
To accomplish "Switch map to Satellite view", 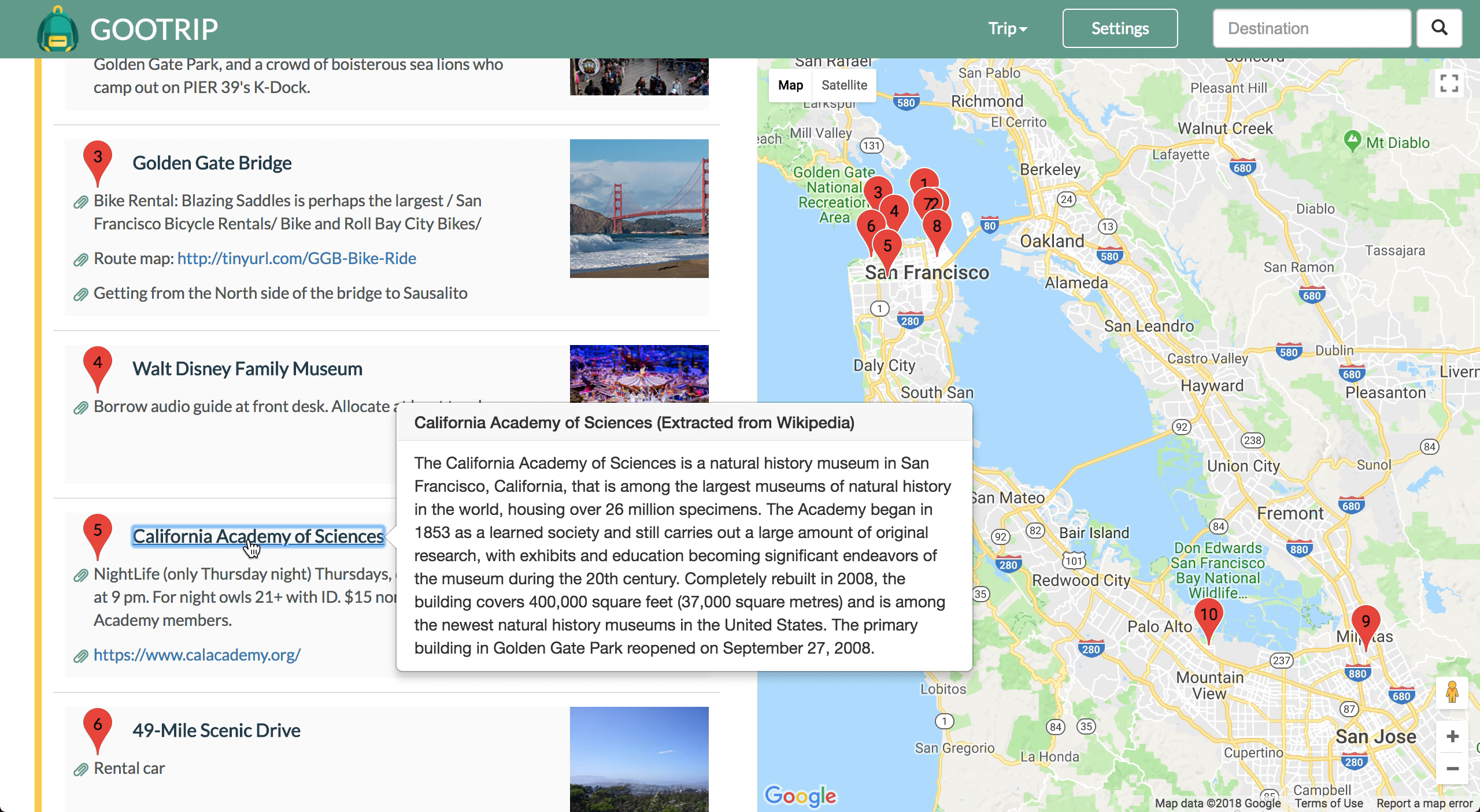I will [844, 85].
